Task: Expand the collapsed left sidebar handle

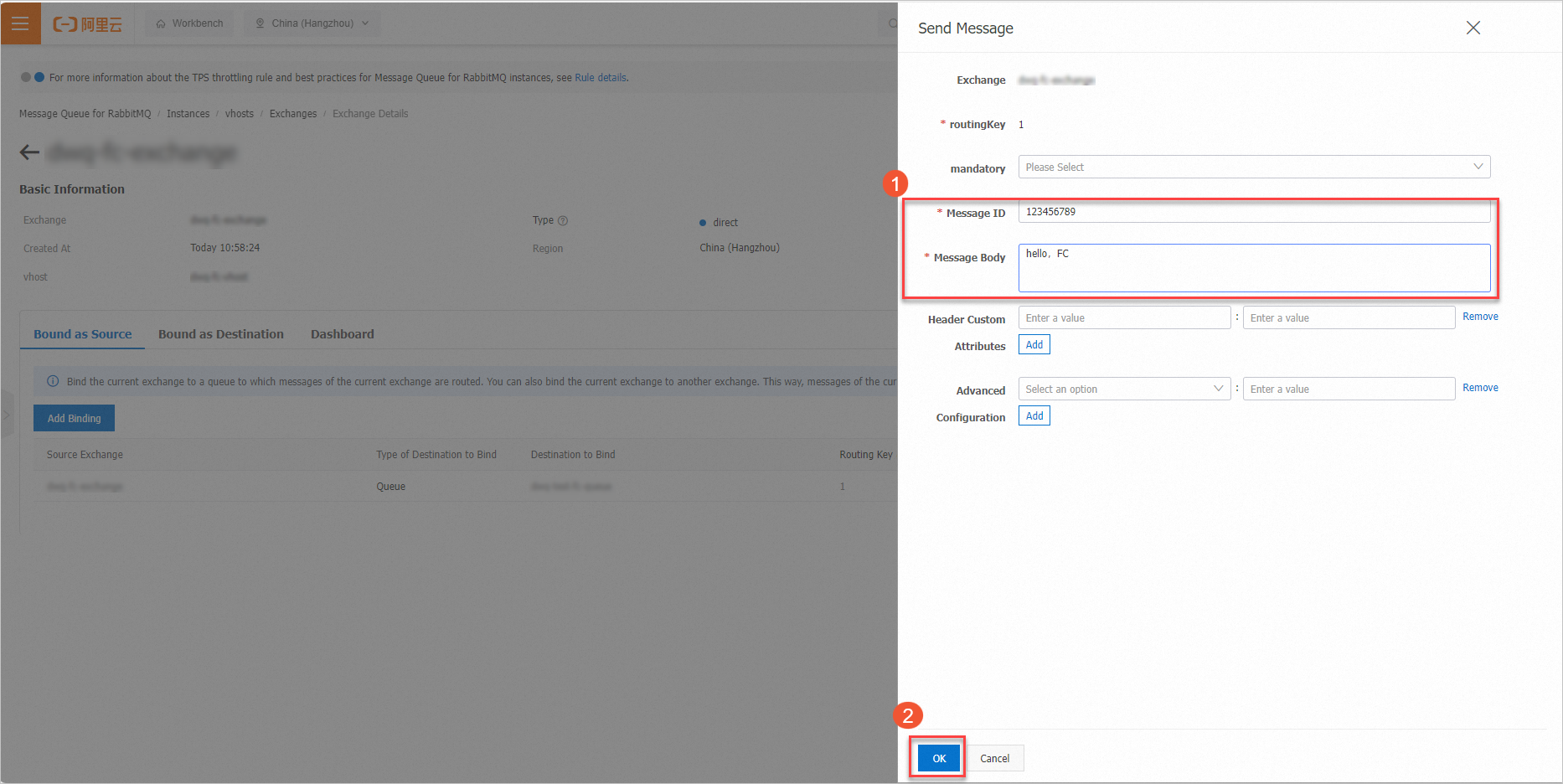Action: pyautogui.click(x=7, y=415)
